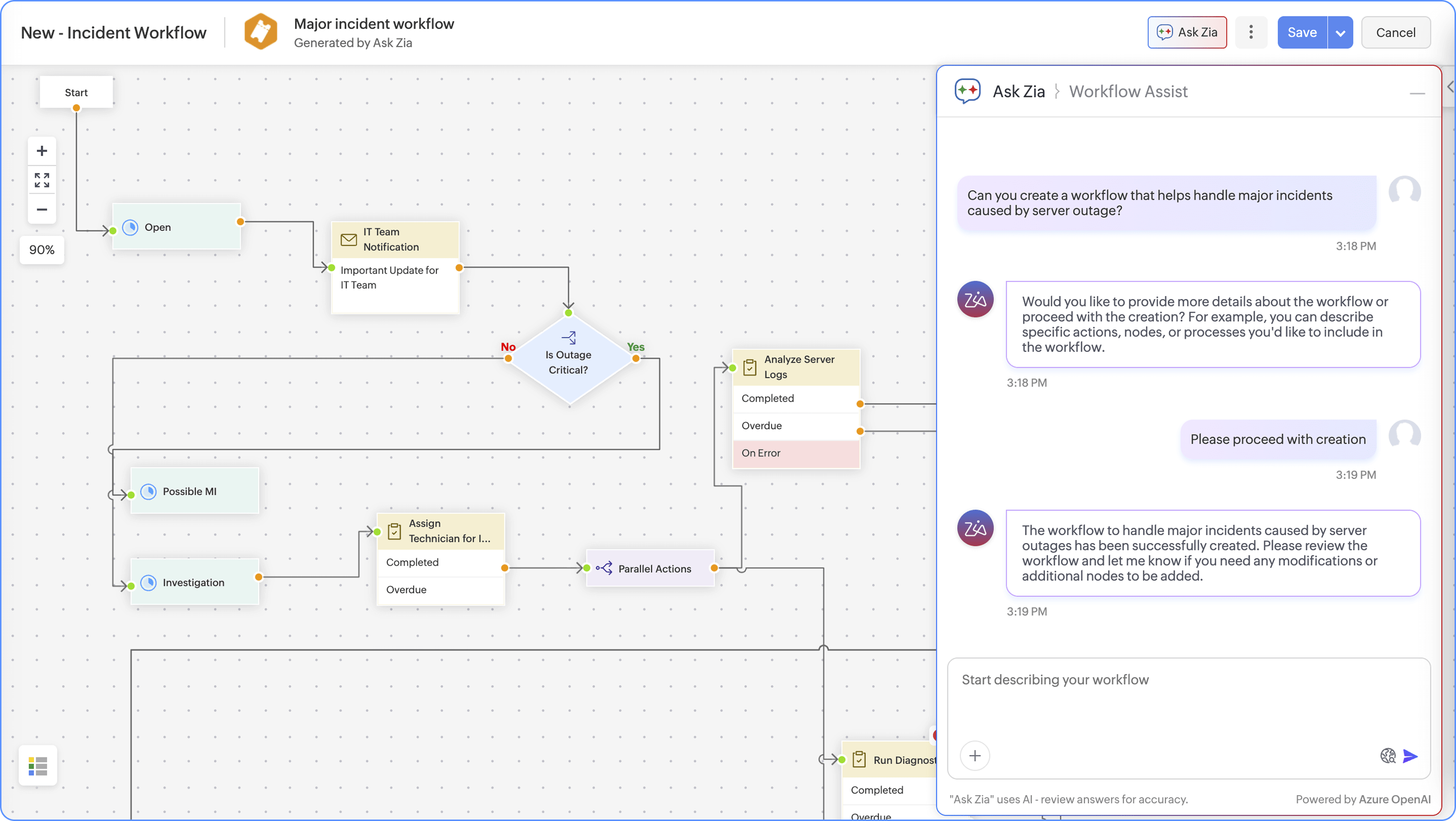Screen dimensions: 1456x821
Task: Expand the Save dropdown arrow
Action: click(1340, 33)
